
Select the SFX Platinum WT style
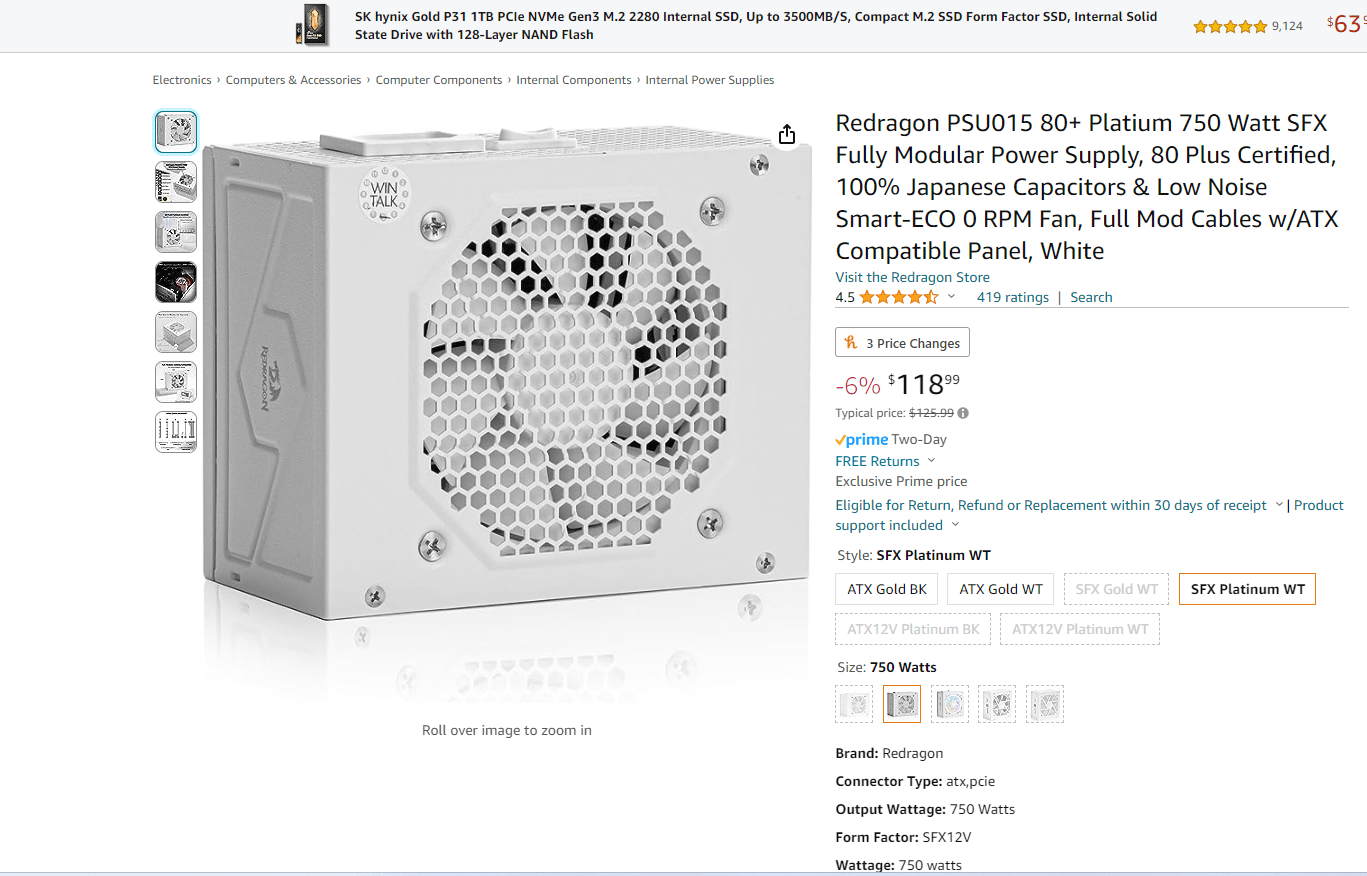point(1247,589)
